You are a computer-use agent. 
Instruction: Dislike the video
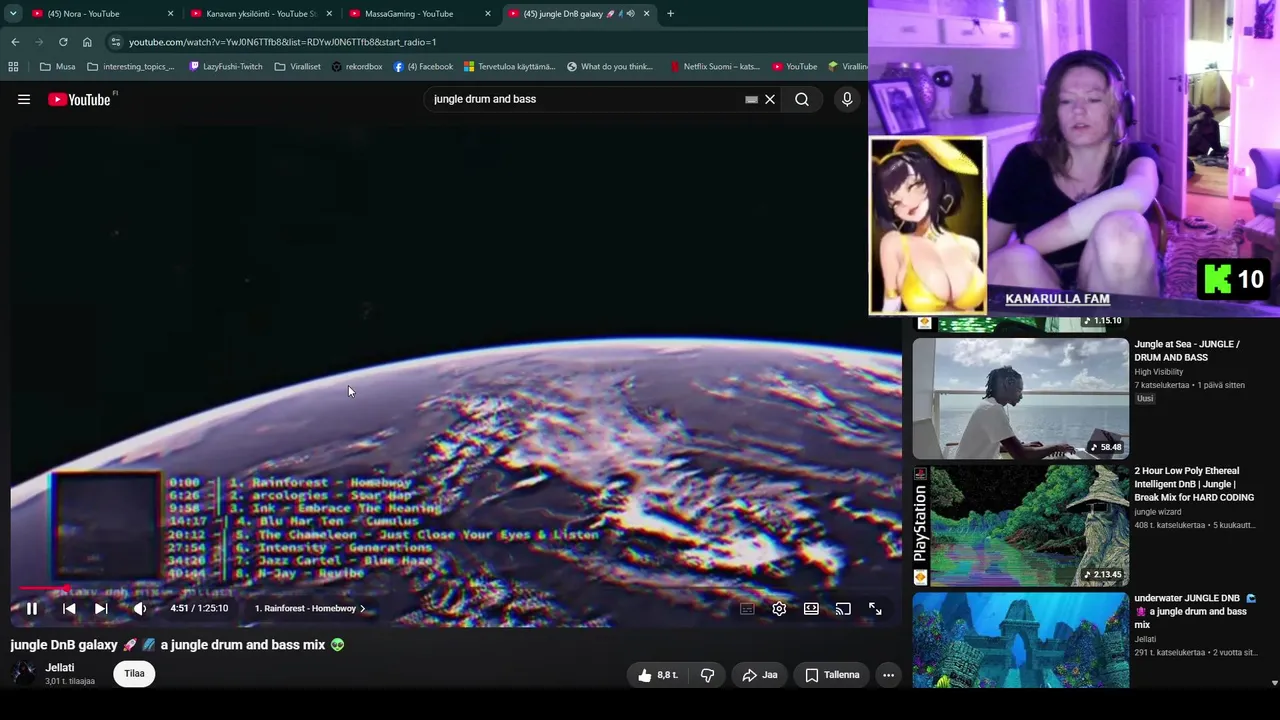click(x=707, y=675)
